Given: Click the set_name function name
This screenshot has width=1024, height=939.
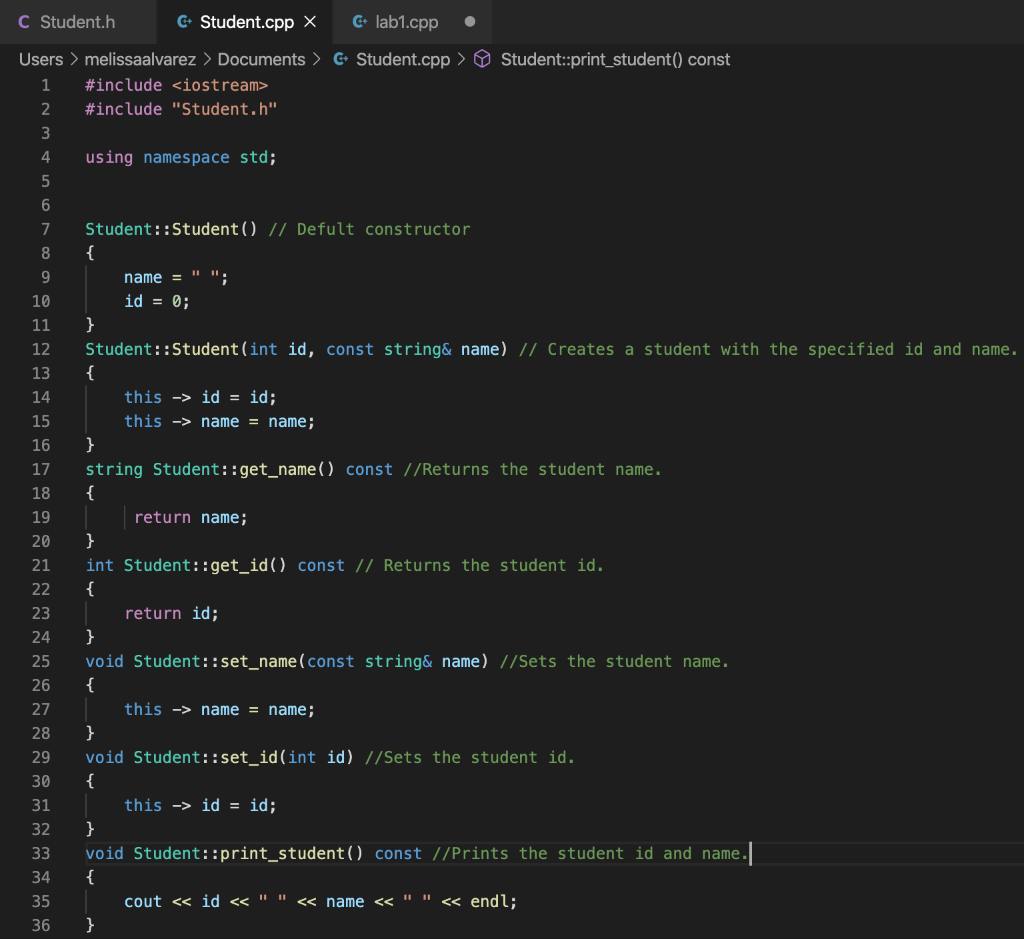Looking at the screenshot, I should (x=259, y=661).
